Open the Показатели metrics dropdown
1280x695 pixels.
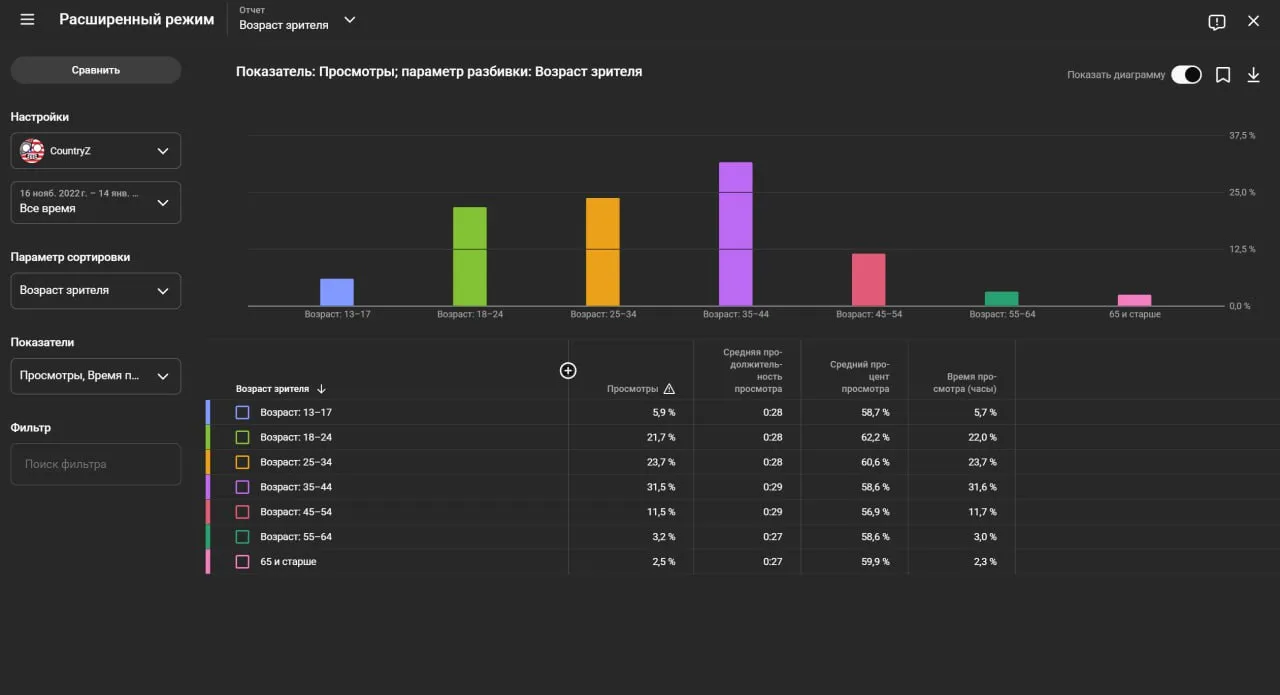click(96, 376)
